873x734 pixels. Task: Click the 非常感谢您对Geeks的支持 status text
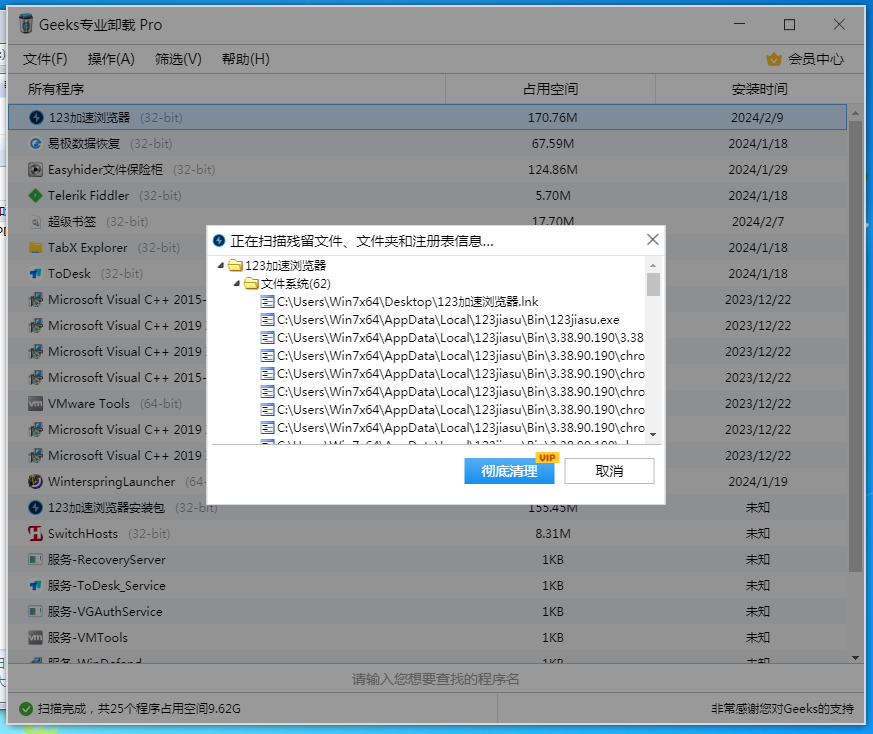click(x=782, y=708)
